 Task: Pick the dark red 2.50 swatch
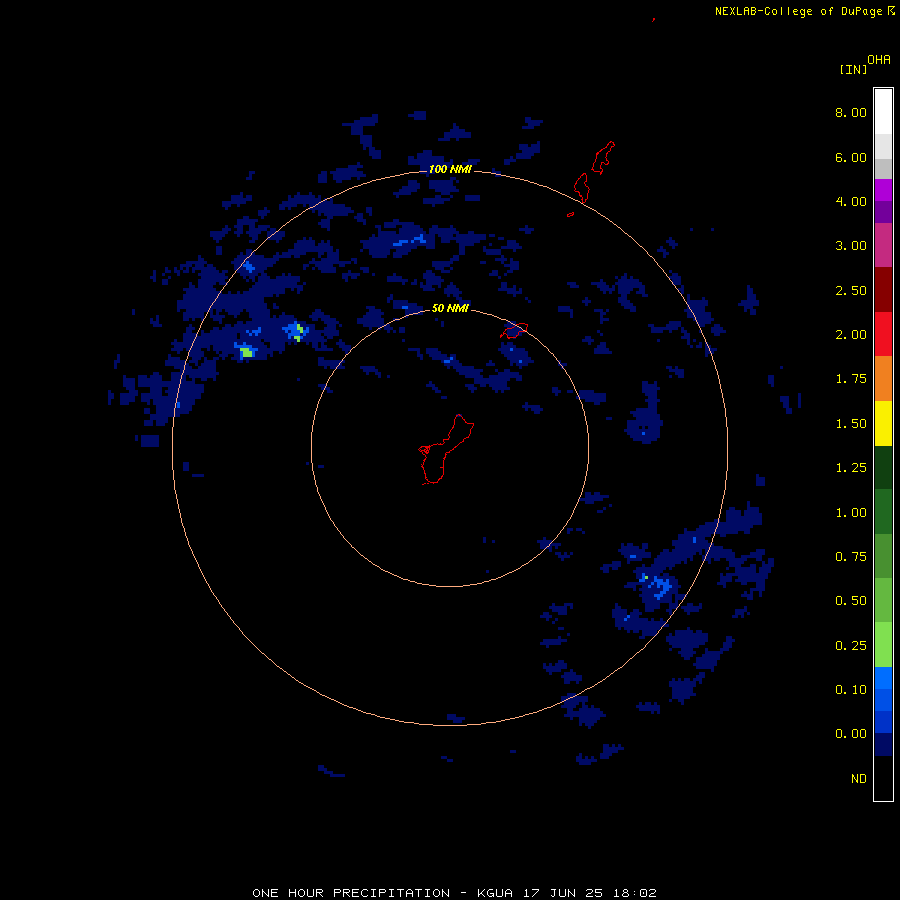click(883, 290)
